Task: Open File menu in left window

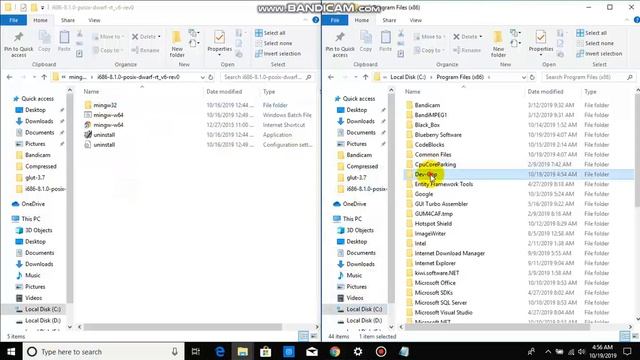Action: pyautogui.click(x=13, y=20)
